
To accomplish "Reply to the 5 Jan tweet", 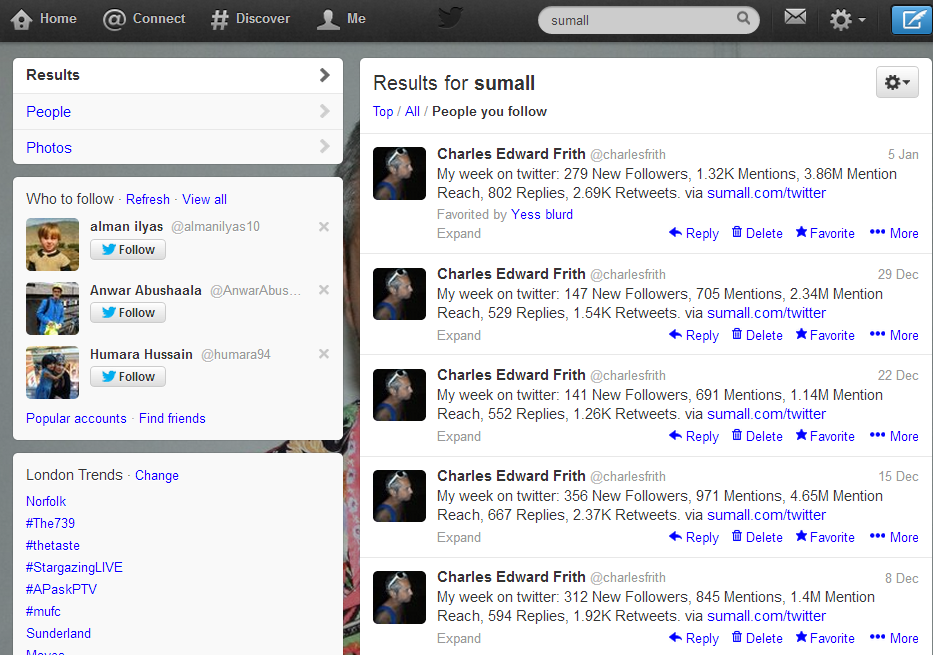I will 694,233.
